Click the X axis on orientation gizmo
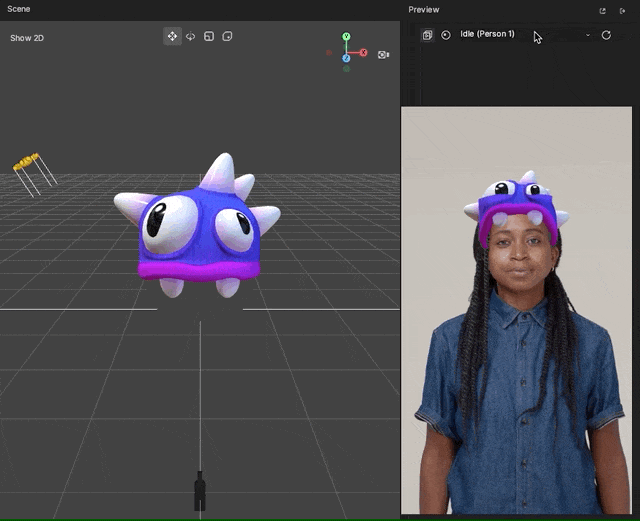Viewport: 640px width, 521px height. coord(363,53)
